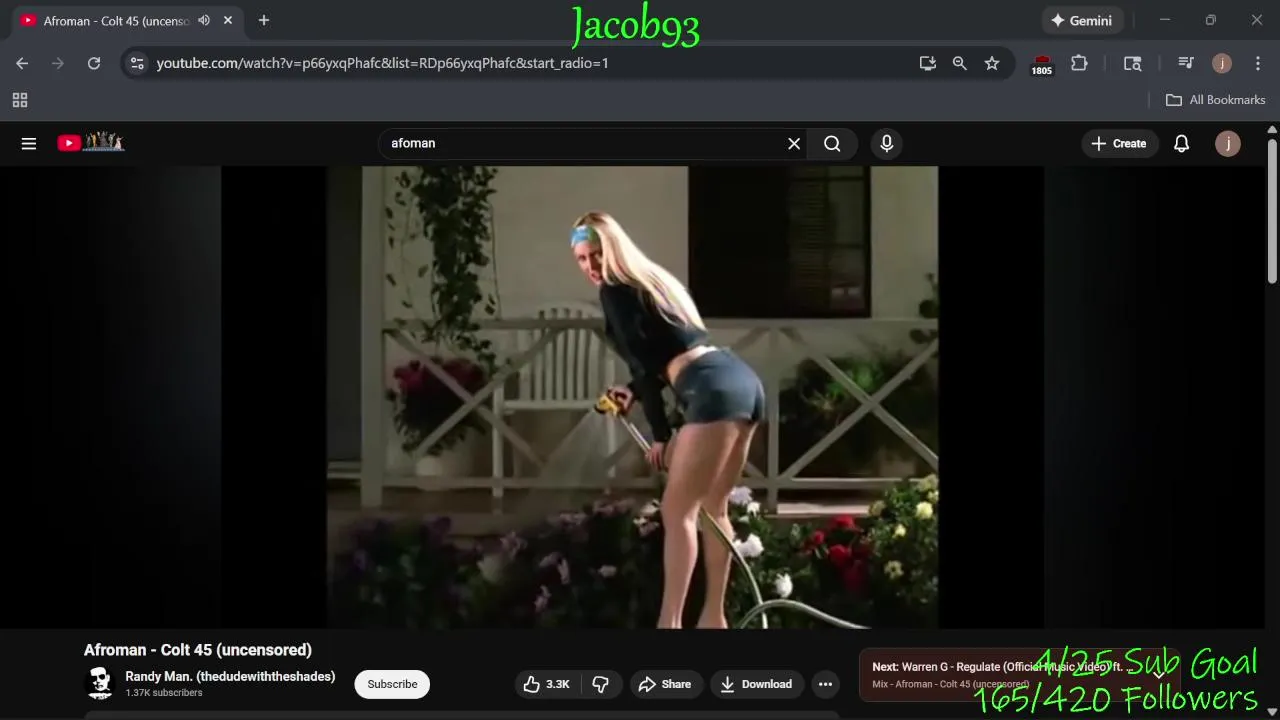Click the 1.37K subscribers text
Viewport: 1280px width, 720px height.
pyautogui.click(x=164, y=693)
